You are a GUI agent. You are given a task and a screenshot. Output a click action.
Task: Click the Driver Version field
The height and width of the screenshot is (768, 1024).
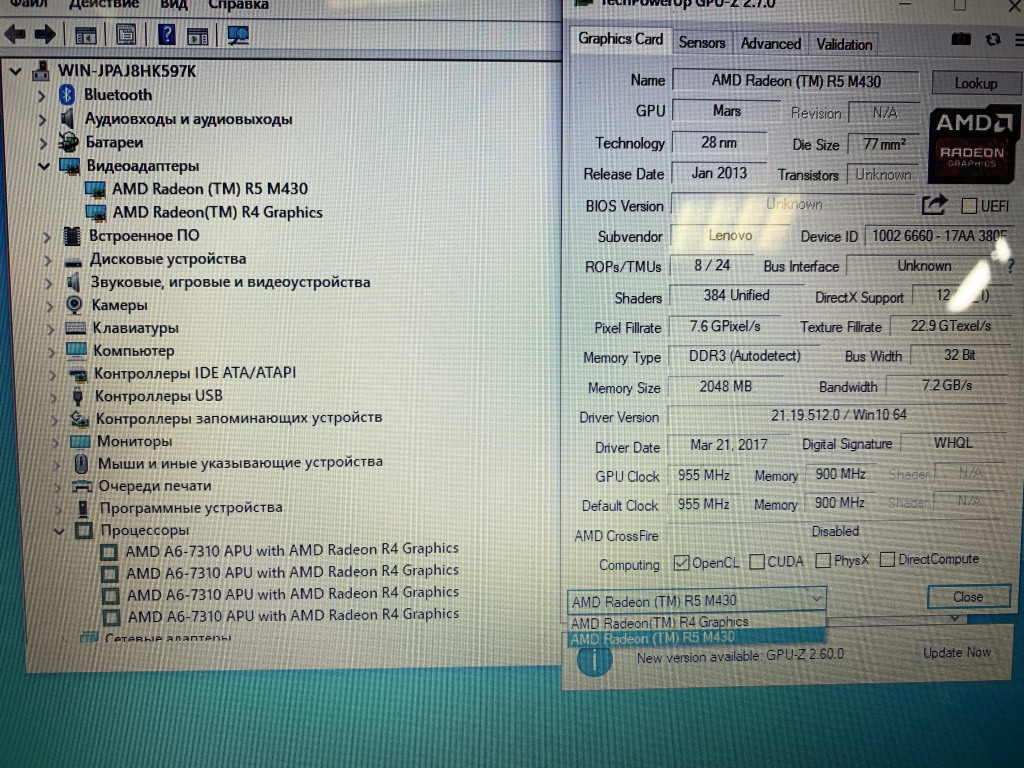tap(839, 415)
